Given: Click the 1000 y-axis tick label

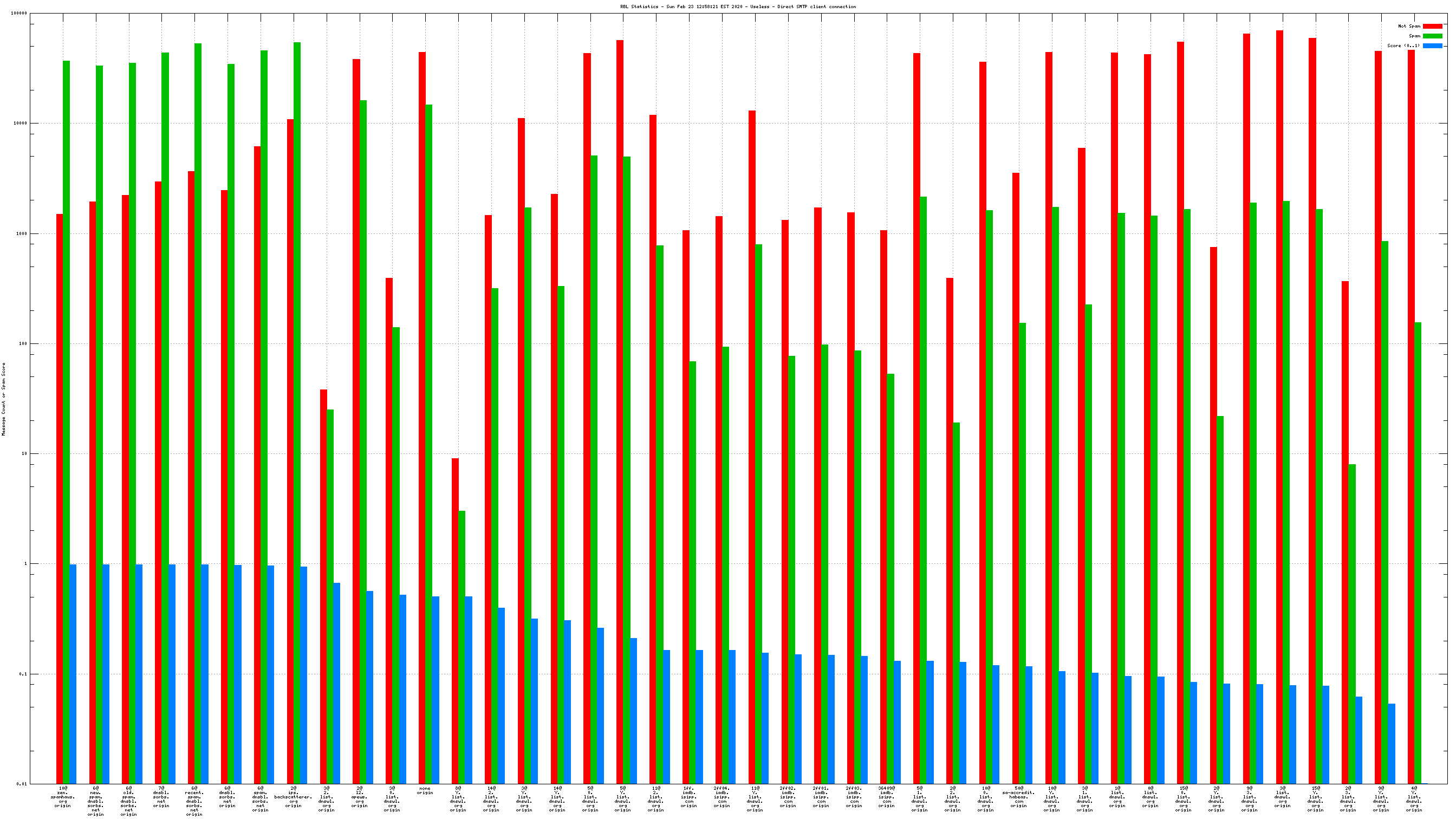Looking at the screenshot, I should (x=21, y=233).
